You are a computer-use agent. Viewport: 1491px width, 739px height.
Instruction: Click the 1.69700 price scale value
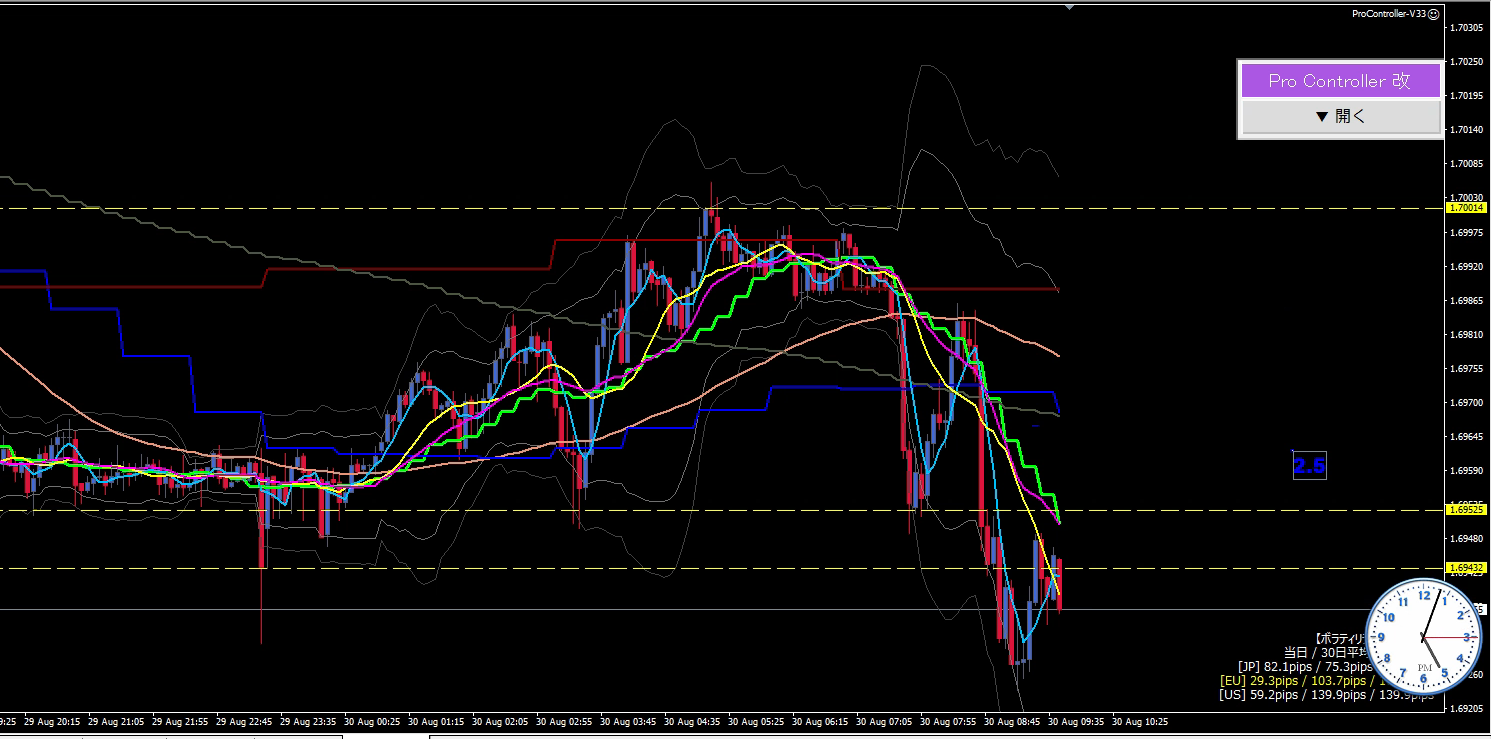coord(1466,403)
